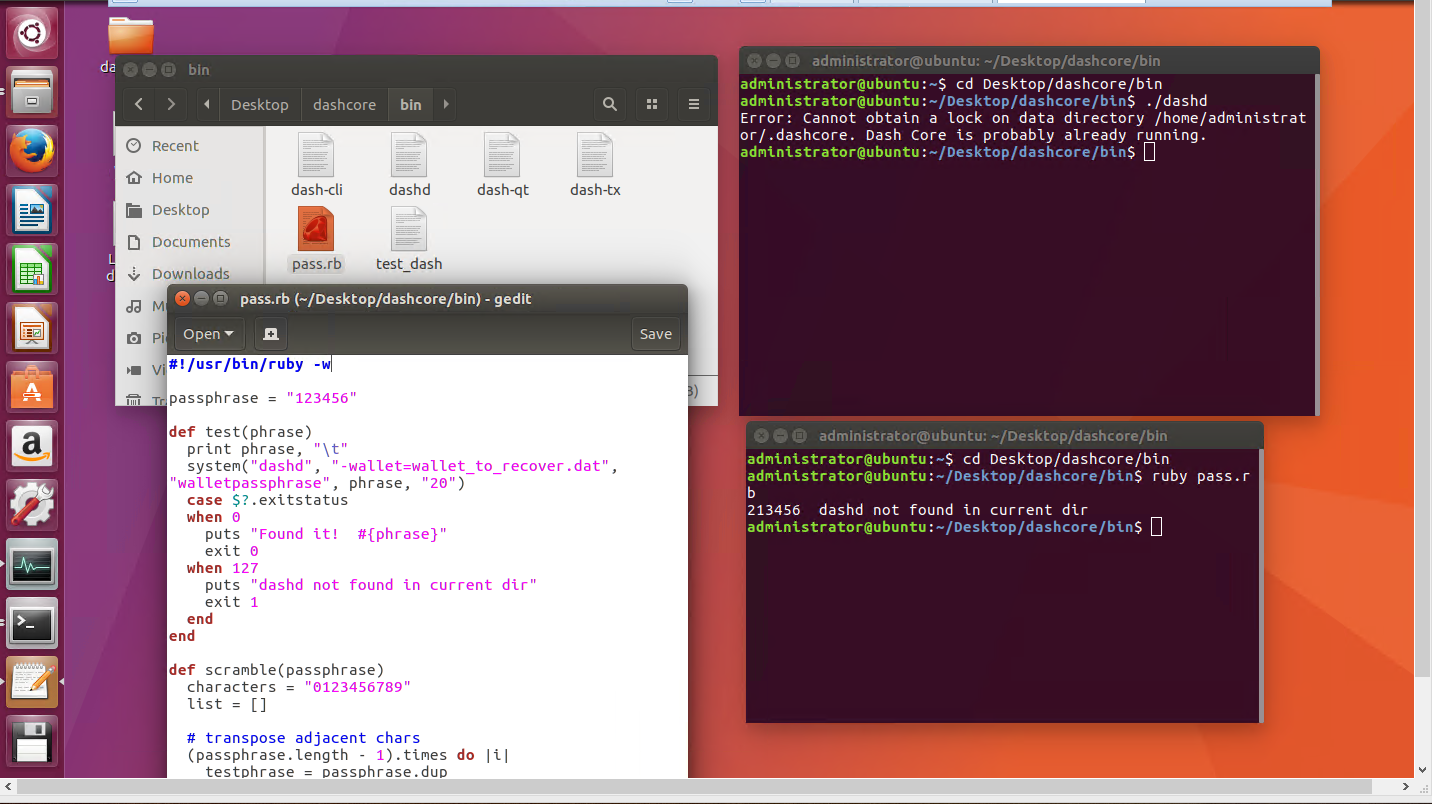Switch to gedit text editor launcher icon
This screenshot has width=1432, height=804.
click(x=33, y=682)
